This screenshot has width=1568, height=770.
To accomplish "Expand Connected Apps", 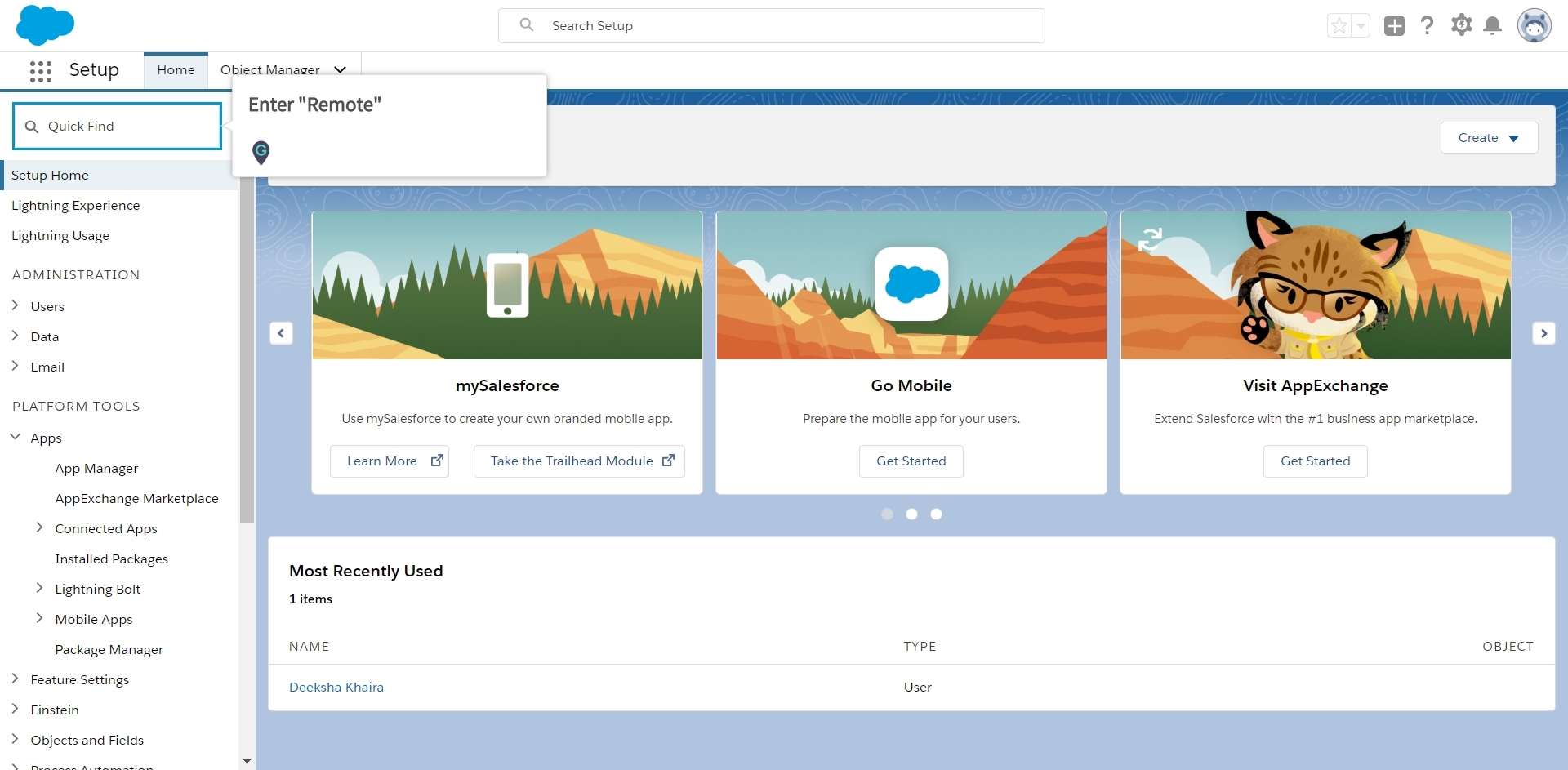I will 40,527.
